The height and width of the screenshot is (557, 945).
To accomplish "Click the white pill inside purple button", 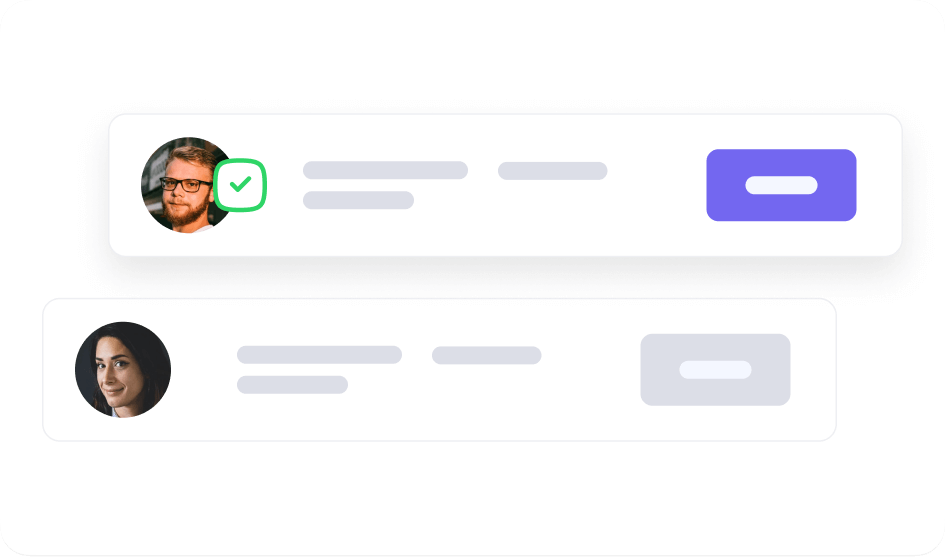I will coord(781,185).
